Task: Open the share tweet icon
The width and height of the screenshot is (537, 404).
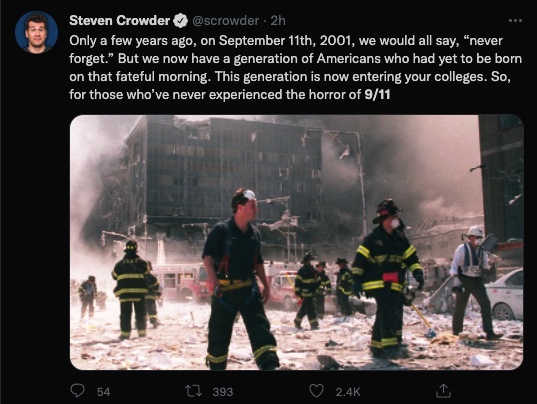Action: (443, 391)
